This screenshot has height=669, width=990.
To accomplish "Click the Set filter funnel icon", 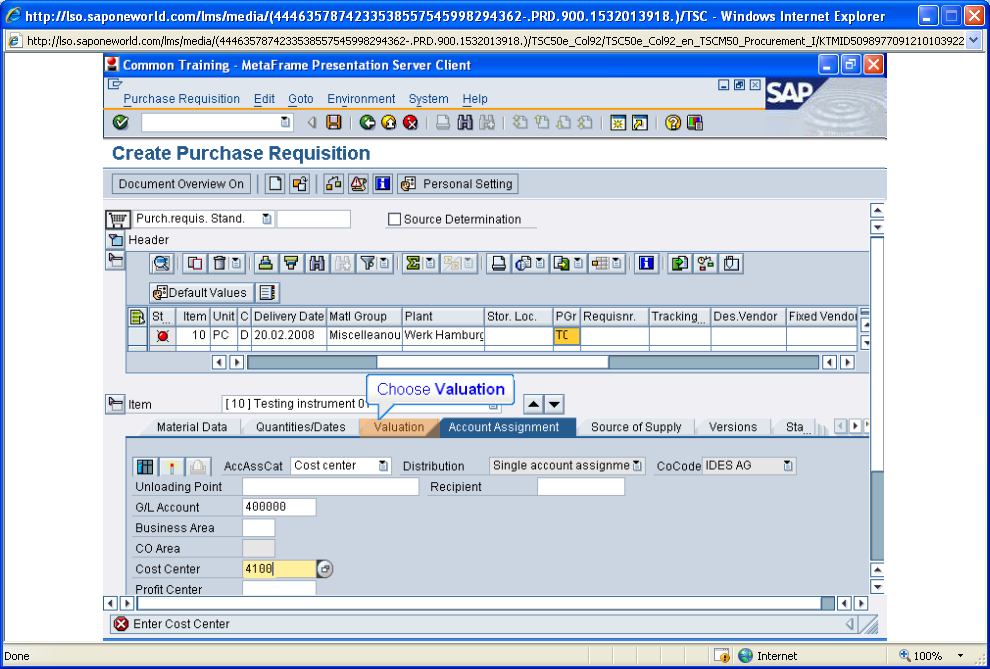I will pyautogui.click(x=366, y=263).
